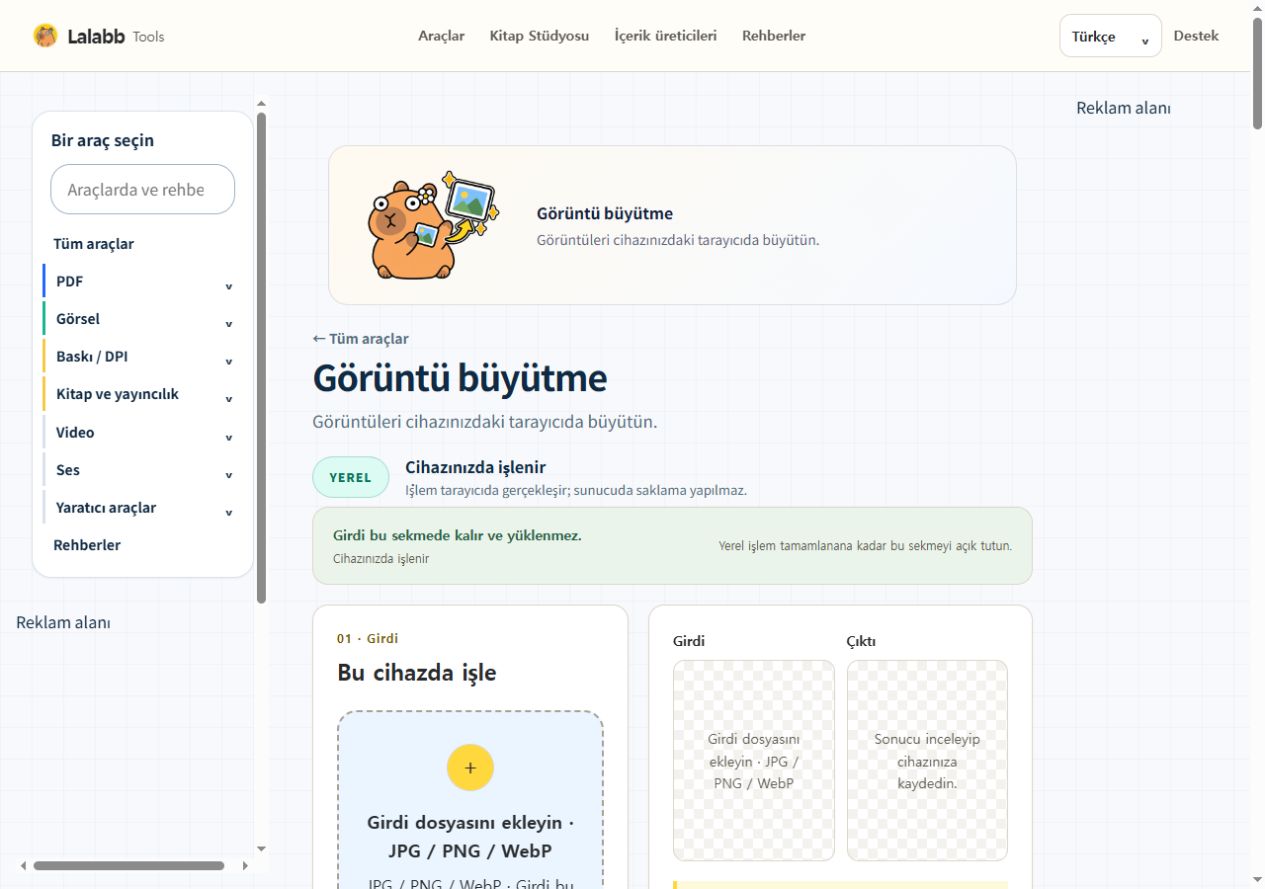Expand the PDF category

pyautogui.click(x=142, y=282)
